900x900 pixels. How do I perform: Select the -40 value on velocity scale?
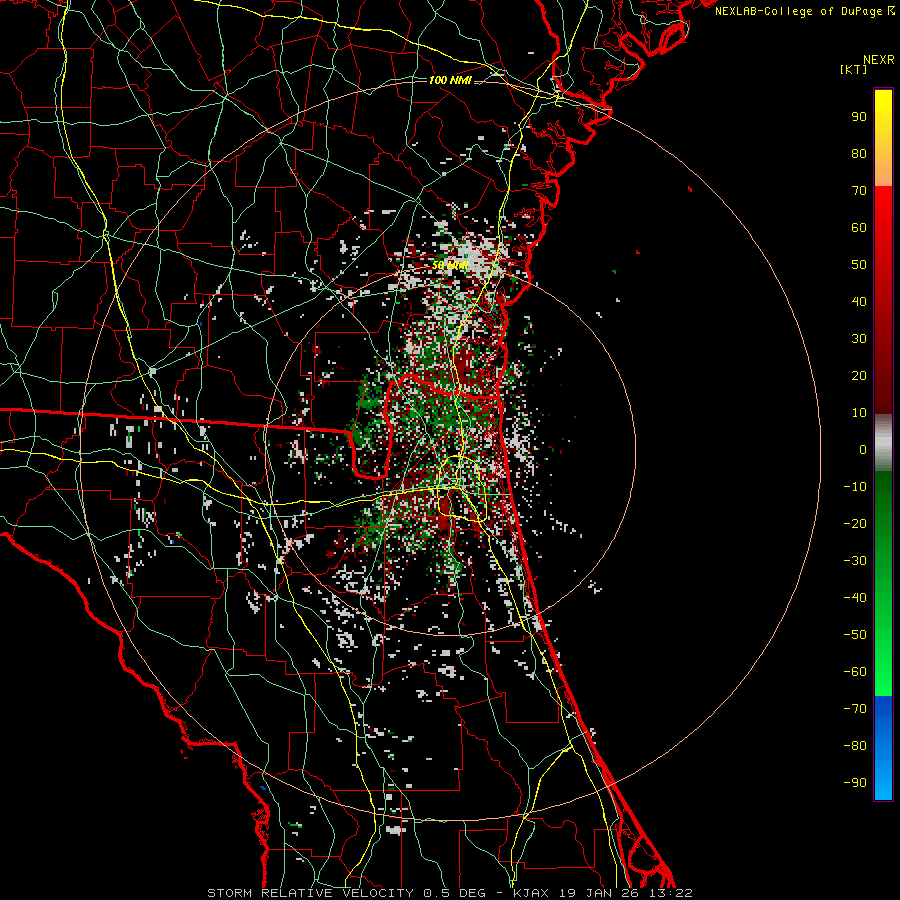click(855, 598)
